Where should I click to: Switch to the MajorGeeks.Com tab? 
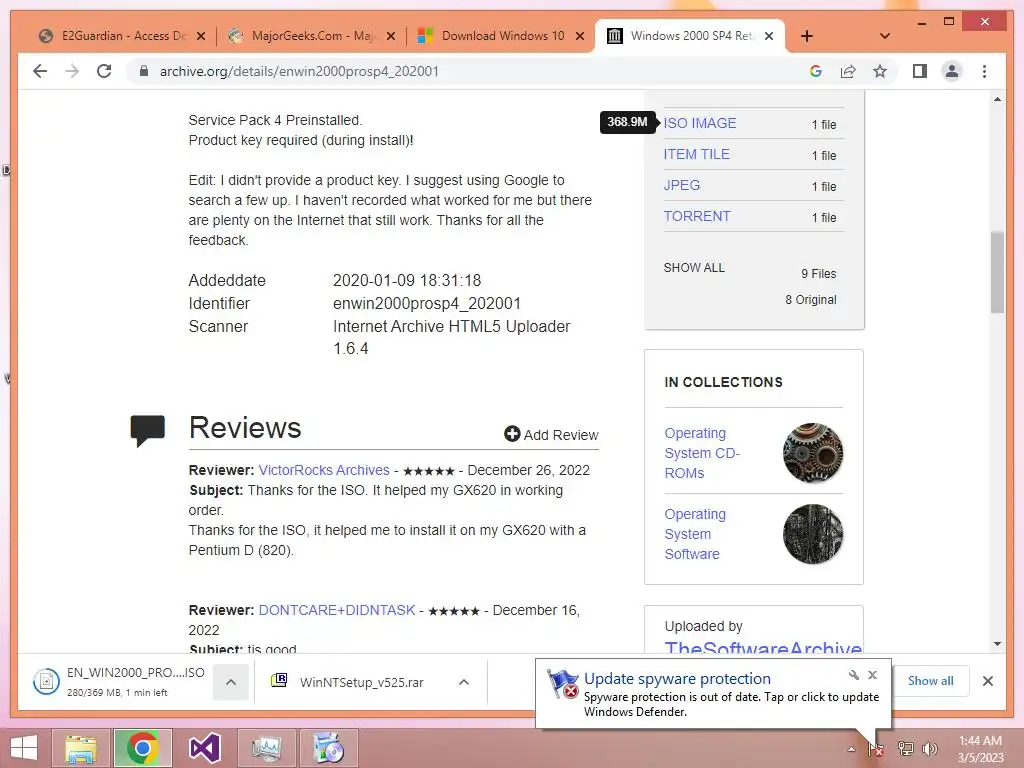click(313, 36)
